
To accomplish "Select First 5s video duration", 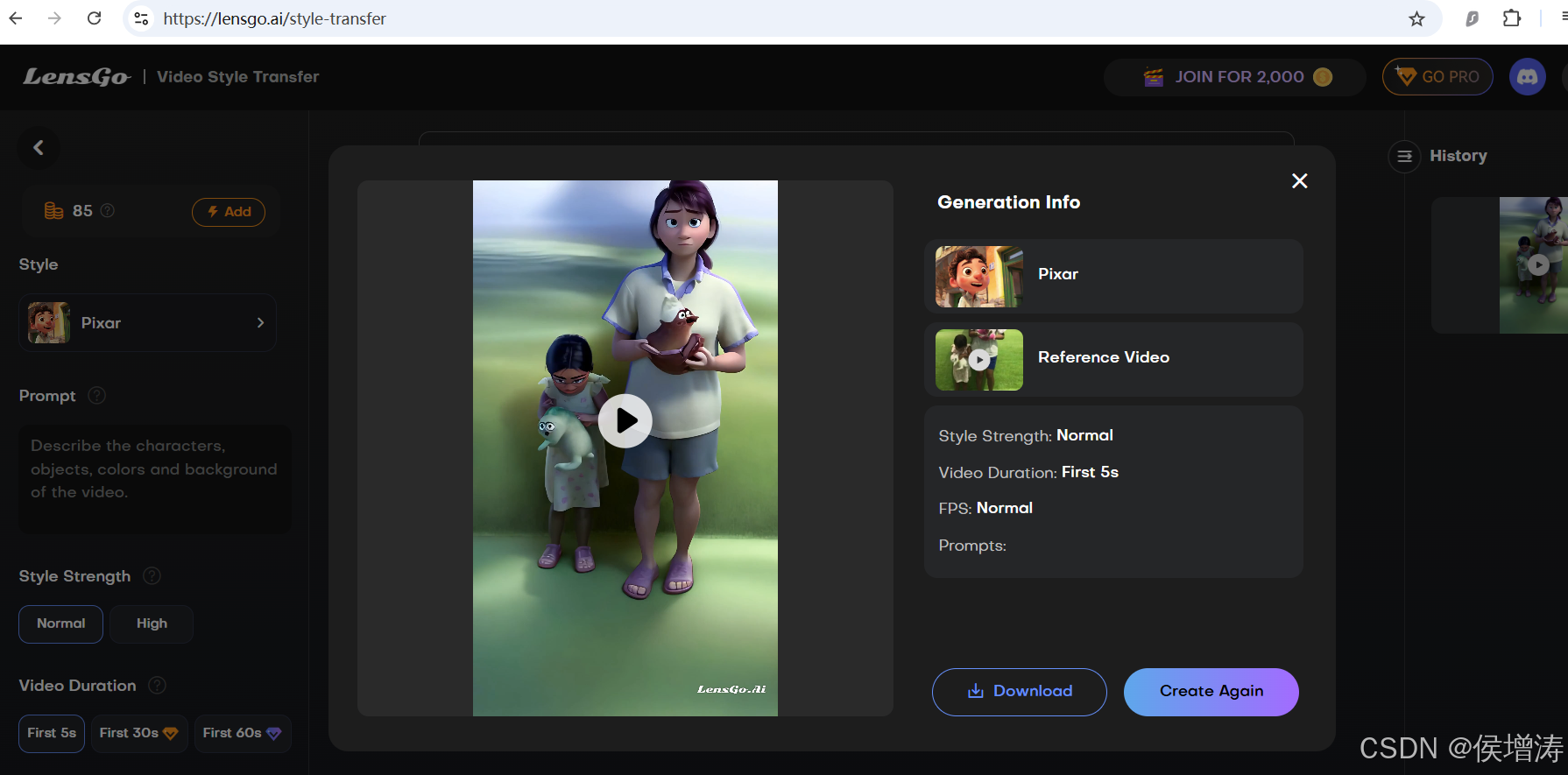I will coord(52,734).
